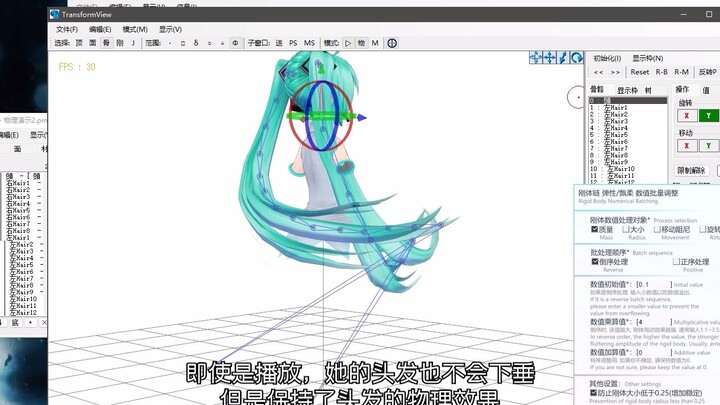Screen dimensions: 720x405
Task: Open the 送 sub-window
Action: pos(279,43)
